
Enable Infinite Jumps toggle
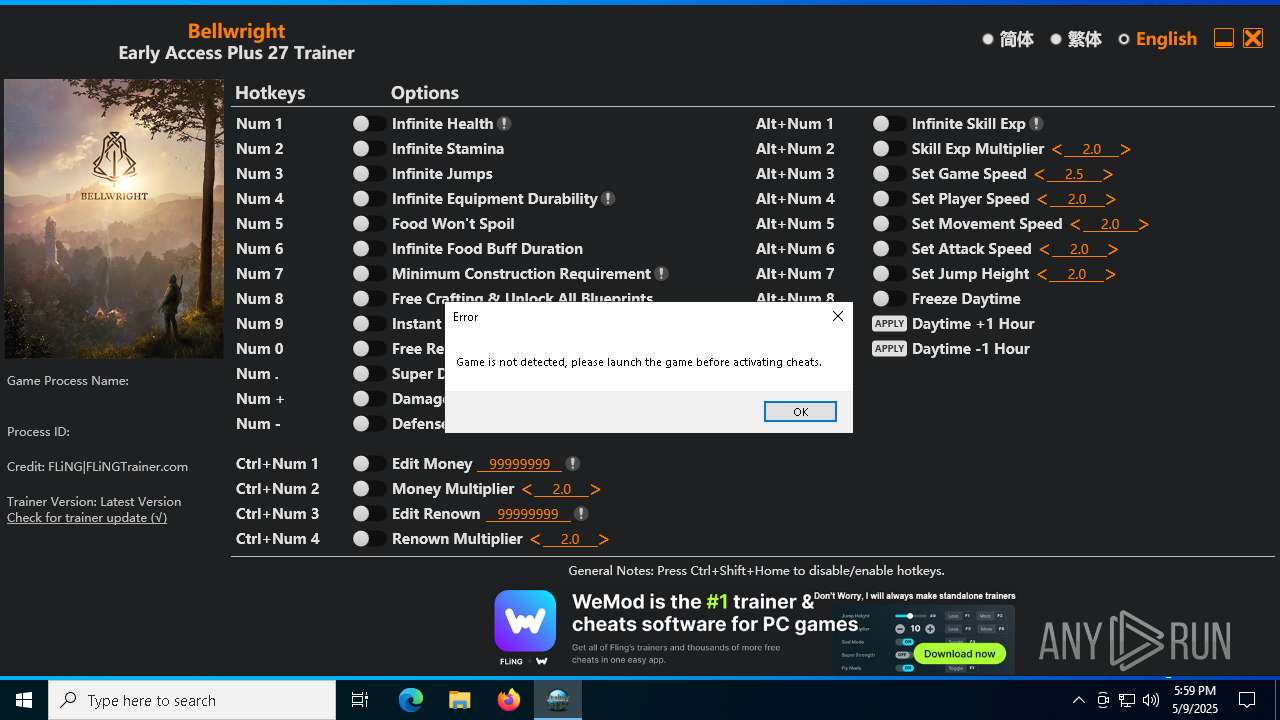369,174
